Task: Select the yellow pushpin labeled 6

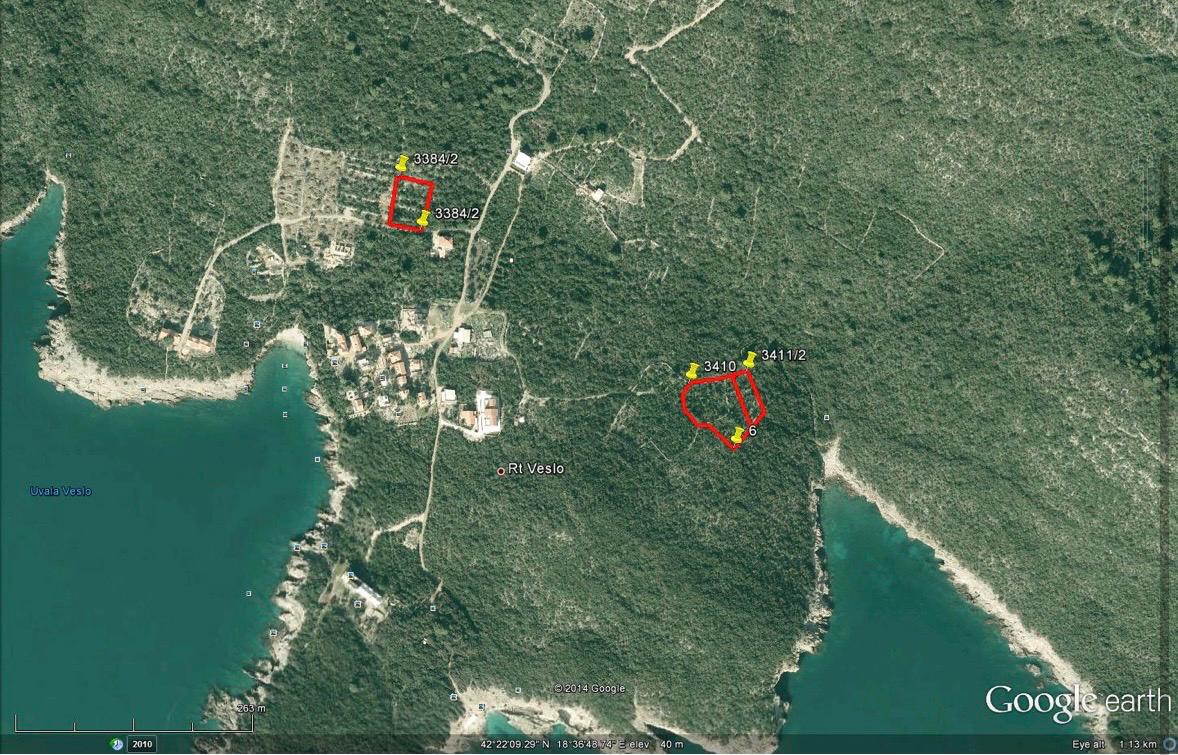Action: click(738, 435)
